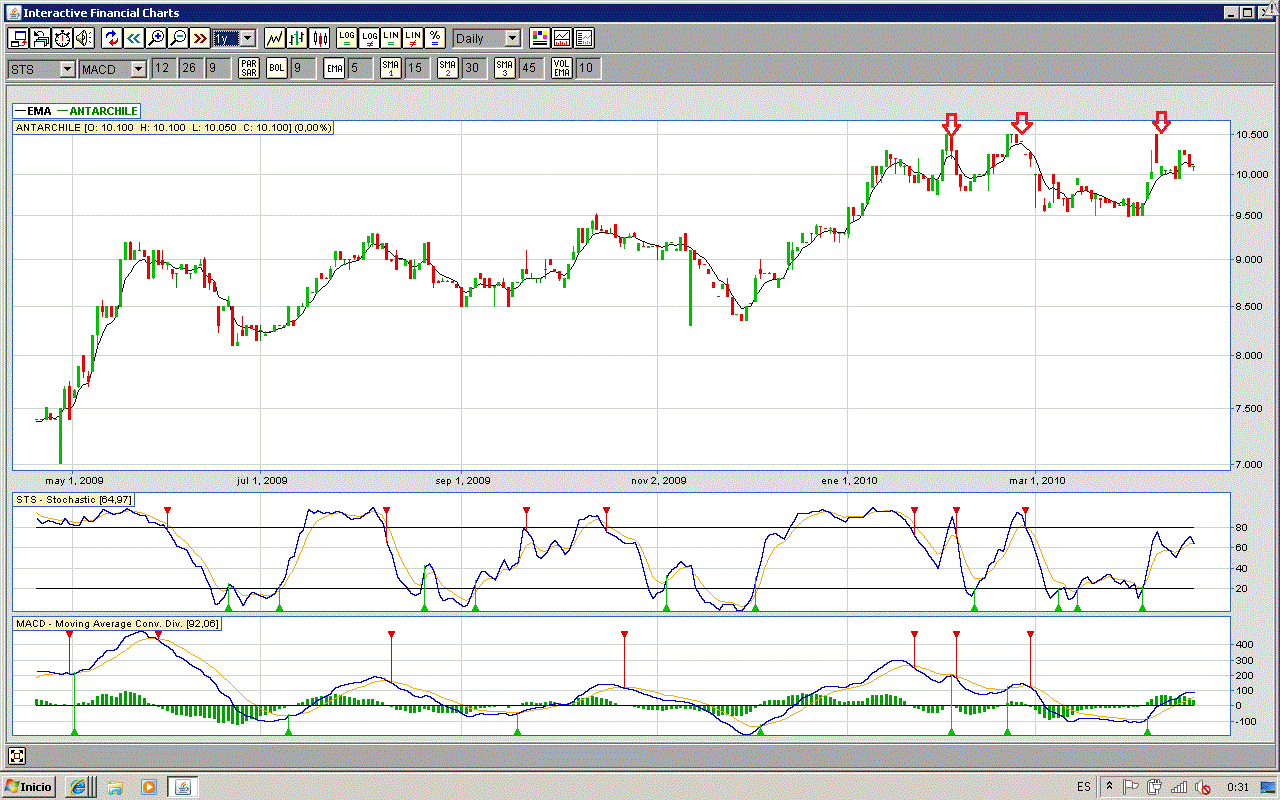Click the jul 1, 2009 date label

[x=262, y=480]
